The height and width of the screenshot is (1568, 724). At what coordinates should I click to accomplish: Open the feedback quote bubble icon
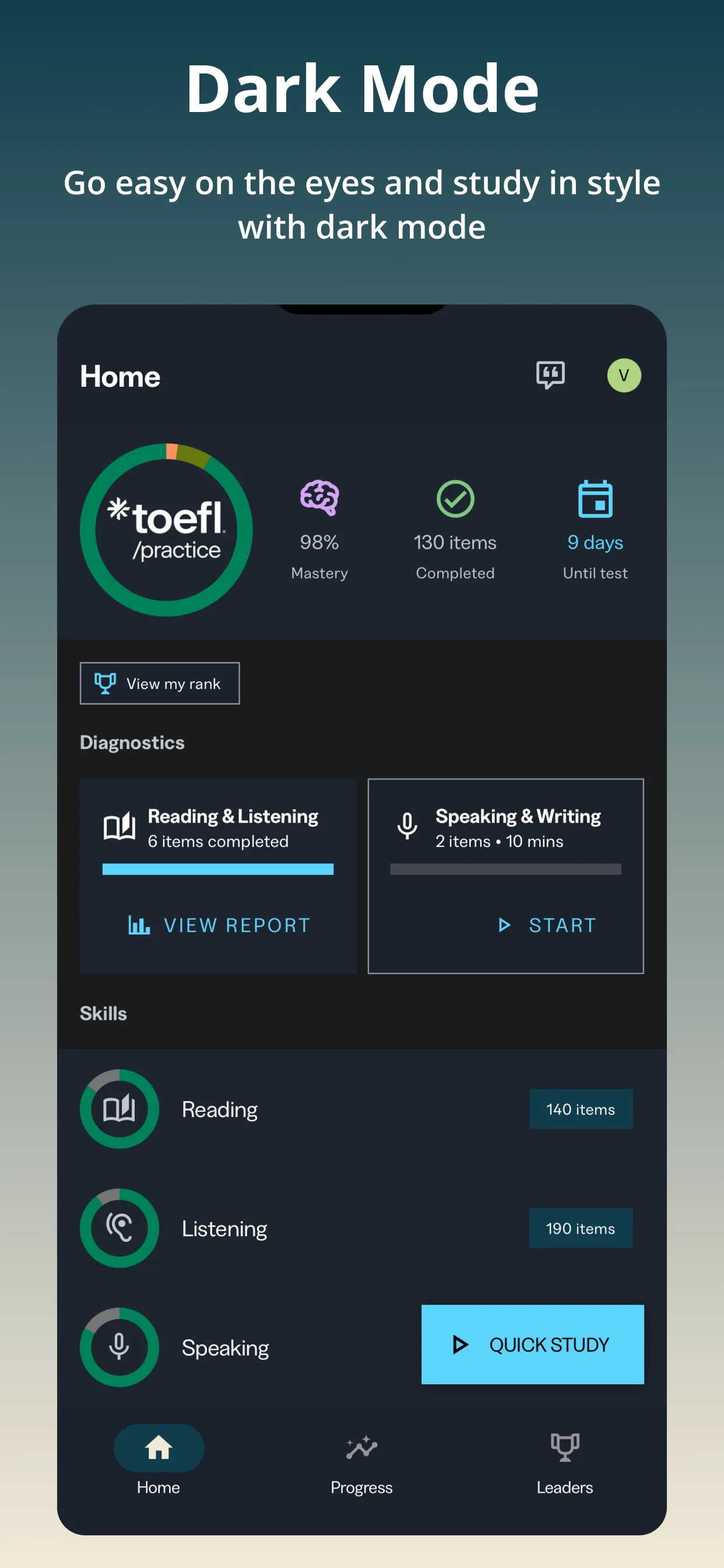point(550,374)
